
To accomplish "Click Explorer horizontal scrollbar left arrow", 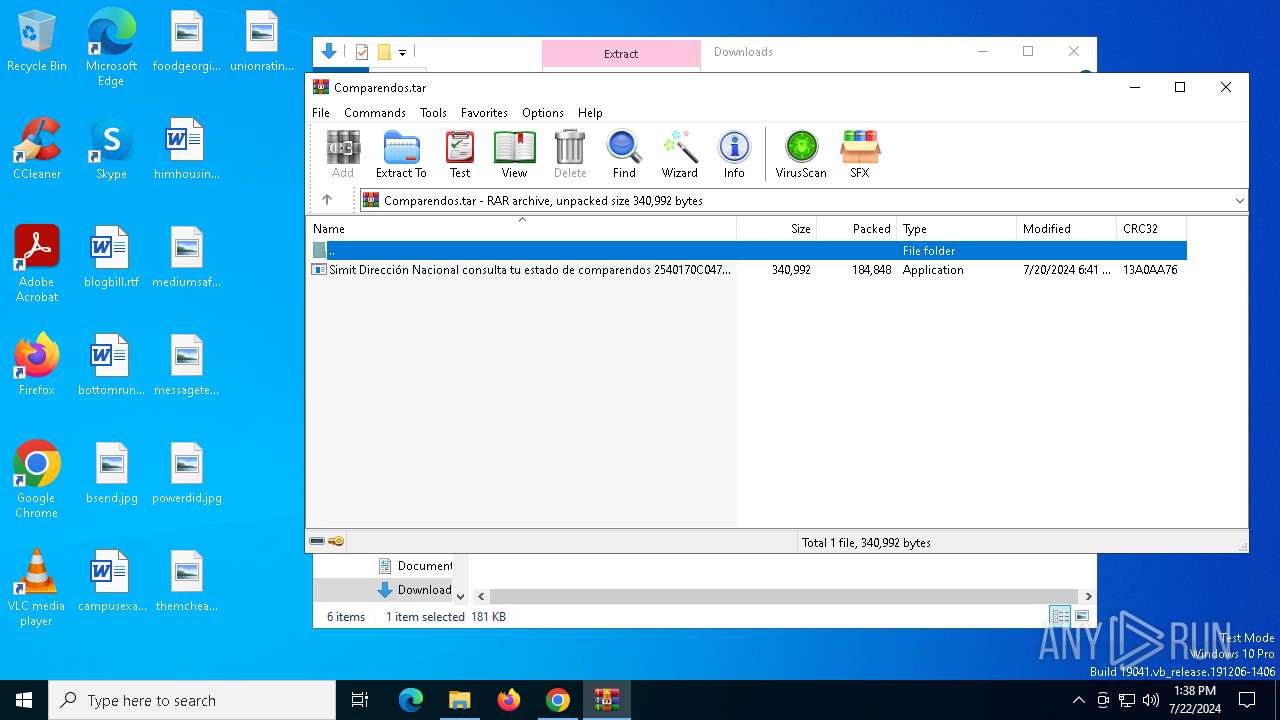I will click(x=481, y=596).
